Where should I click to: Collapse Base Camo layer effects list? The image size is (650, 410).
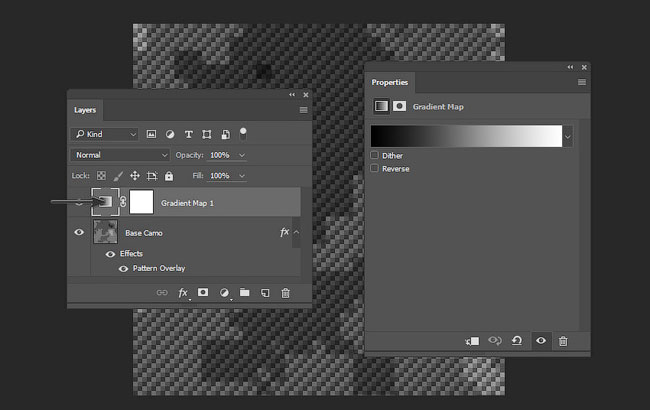click(x=296, y=232)
